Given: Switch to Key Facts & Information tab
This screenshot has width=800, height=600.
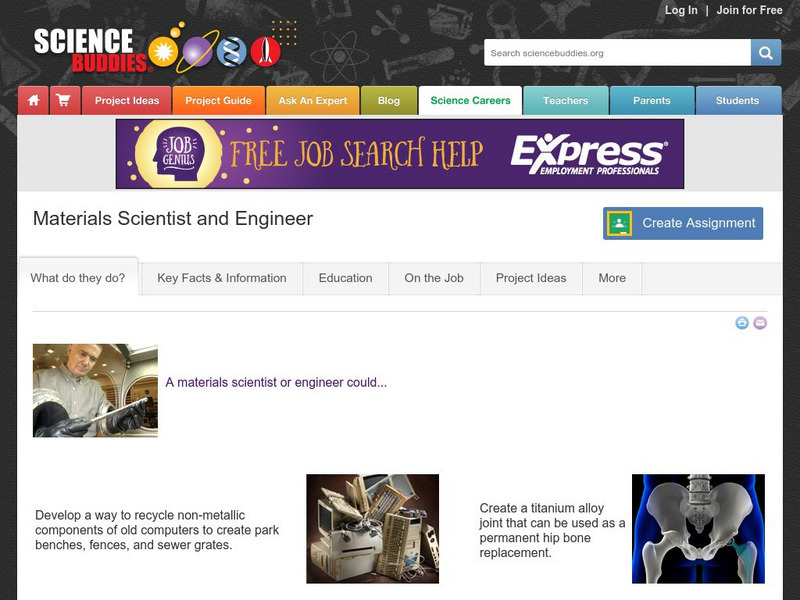Looking at the screenshot, I should click(221, 279).
